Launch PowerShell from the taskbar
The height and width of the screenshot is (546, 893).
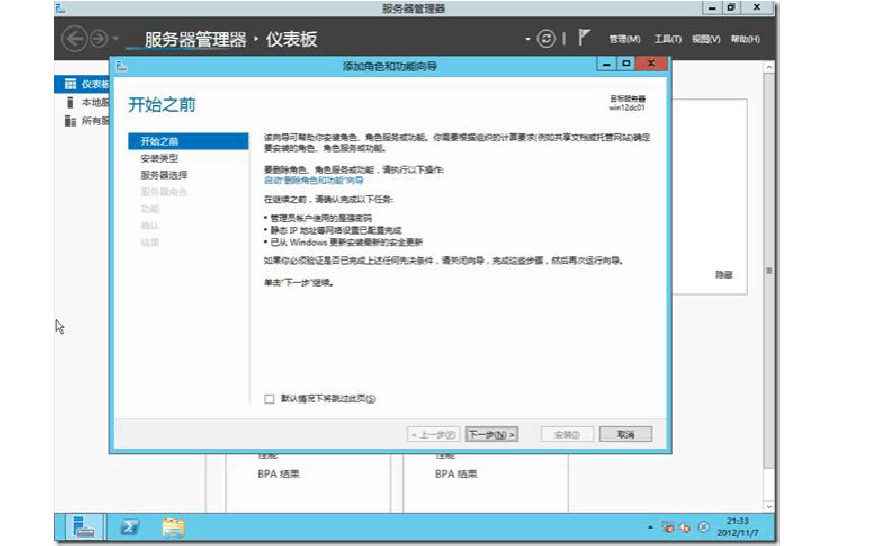(130, 526)
